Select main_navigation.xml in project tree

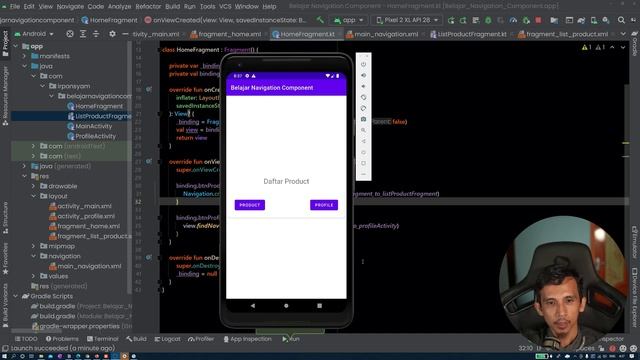[85, 266]
